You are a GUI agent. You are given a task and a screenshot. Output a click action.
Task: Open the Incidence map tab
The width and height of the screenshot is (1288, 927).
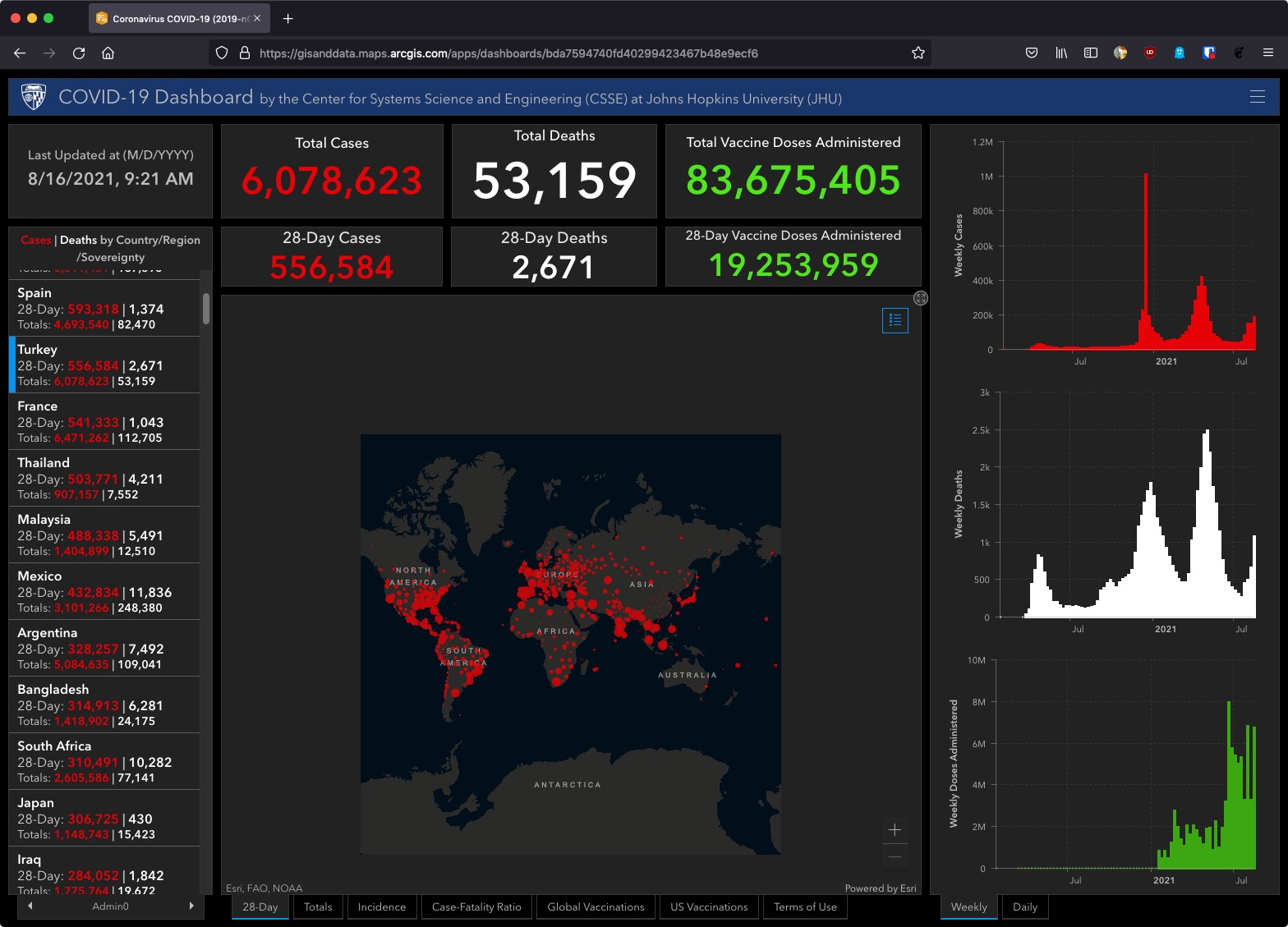pyautogui.click(x=382, y=907)
